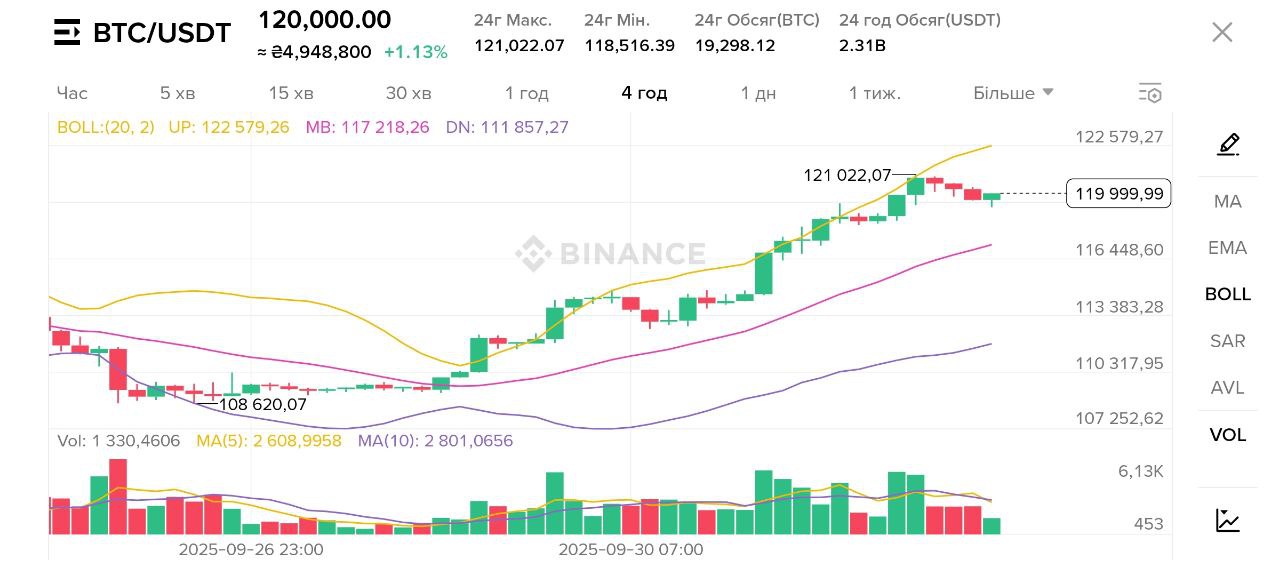Select the 15 хв timeframe tab
Screen dimensions: 1280x576
point(291,93)
